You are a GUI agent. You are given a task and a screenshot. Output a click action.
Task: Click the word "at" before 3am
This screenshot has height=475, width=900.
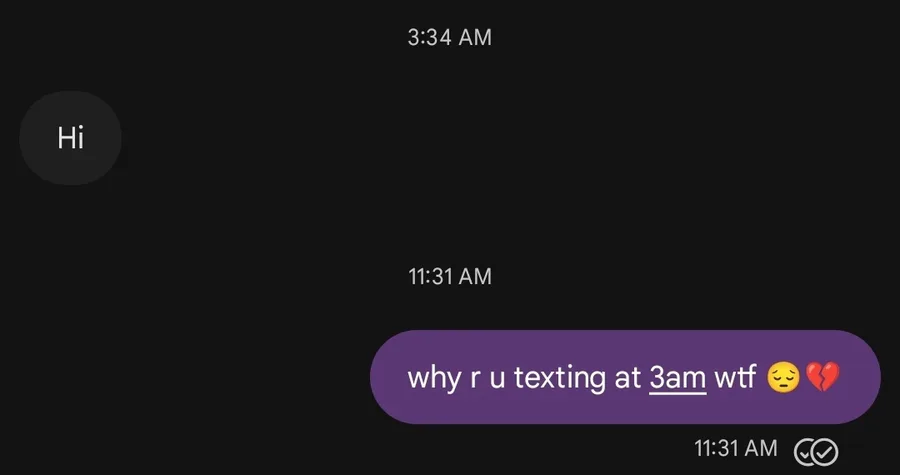tap(627, 379)
